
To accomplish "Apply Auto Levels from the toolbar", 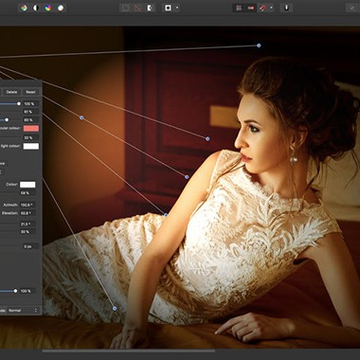I will [x=24, y=8].
